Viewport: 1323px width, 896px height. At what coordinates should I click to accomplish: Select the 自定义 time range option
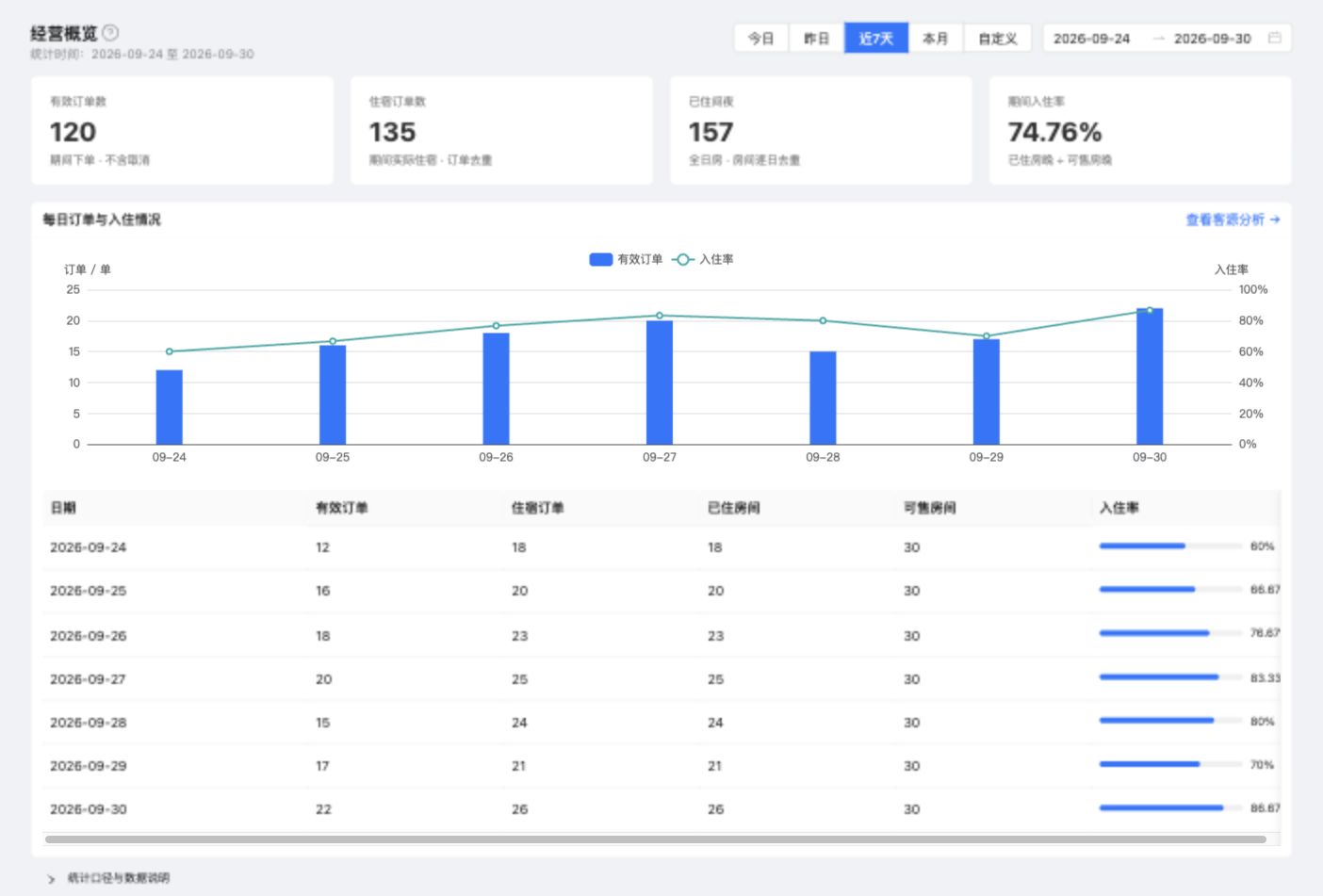(x=997, y=39)
